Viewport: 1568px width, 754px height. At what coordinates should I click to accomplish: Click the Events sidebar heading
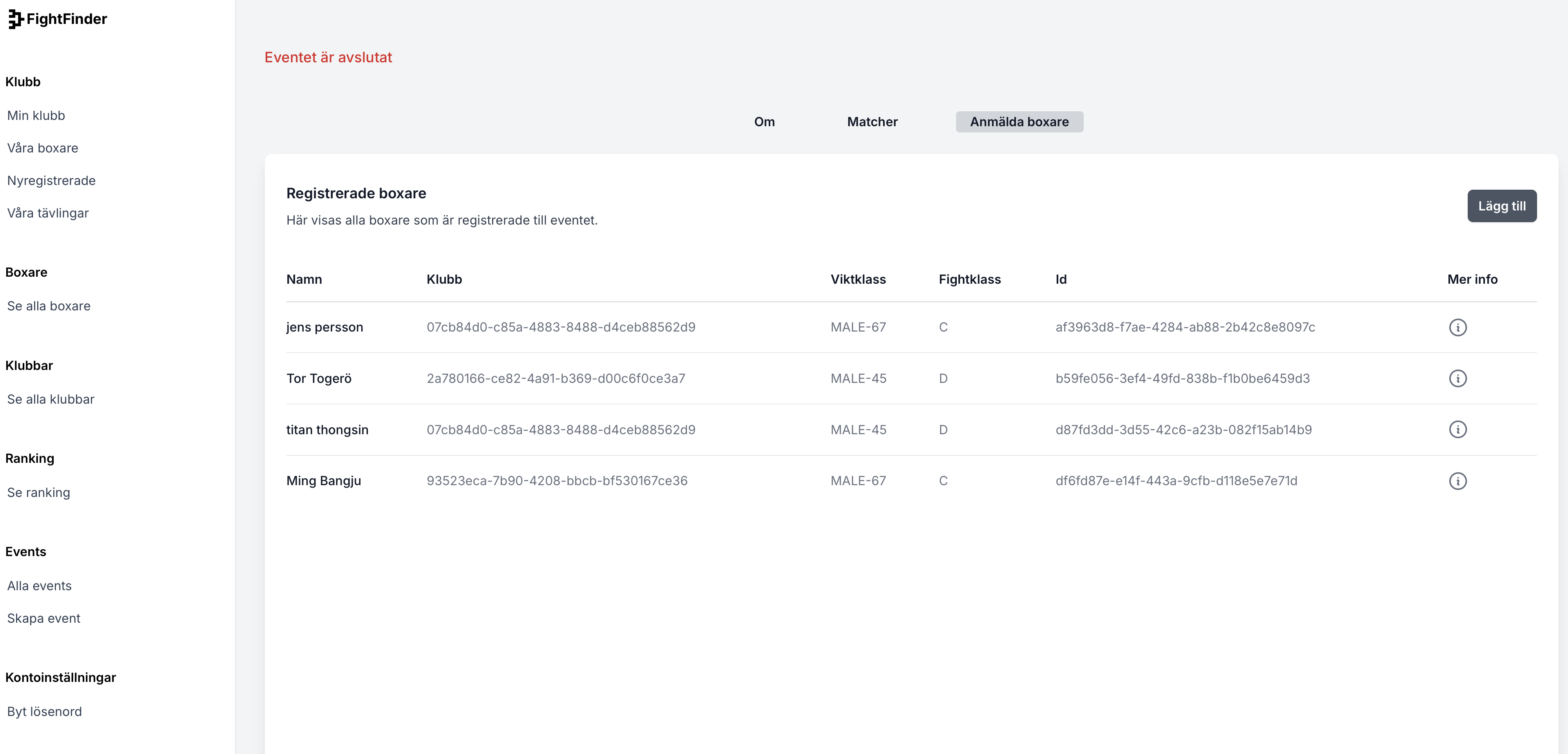[25, 552]
